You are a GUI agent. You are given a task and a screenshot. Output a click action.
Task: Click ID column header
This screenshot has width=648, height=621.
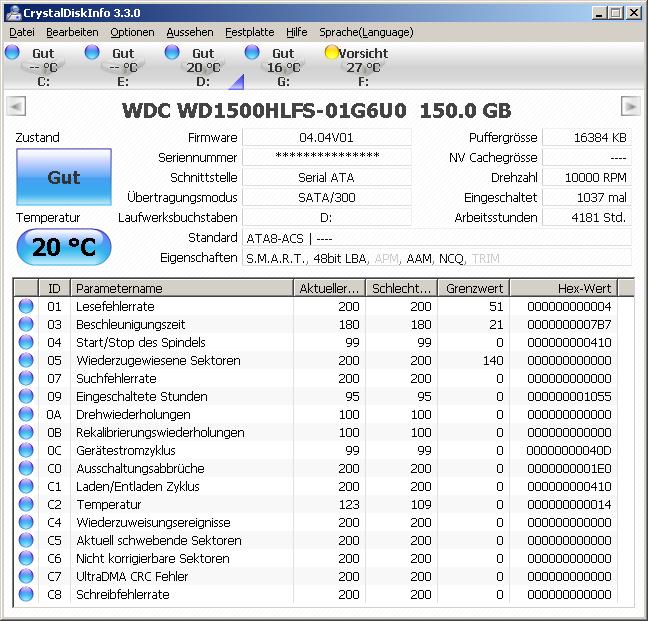[54, 288]
